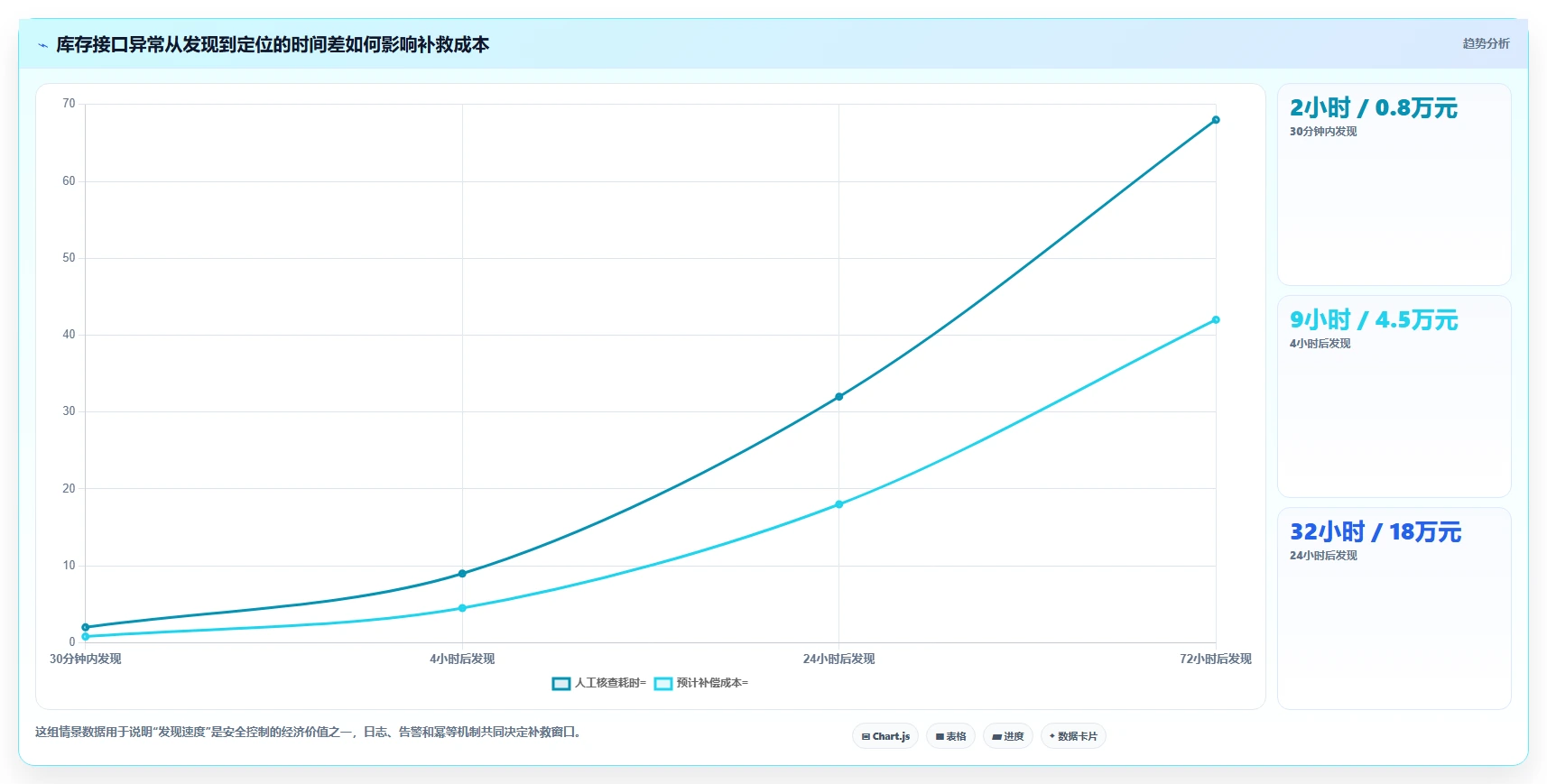The image size is (1547, 784).
Task: Select the Chart.js chip
Action: 885,736
